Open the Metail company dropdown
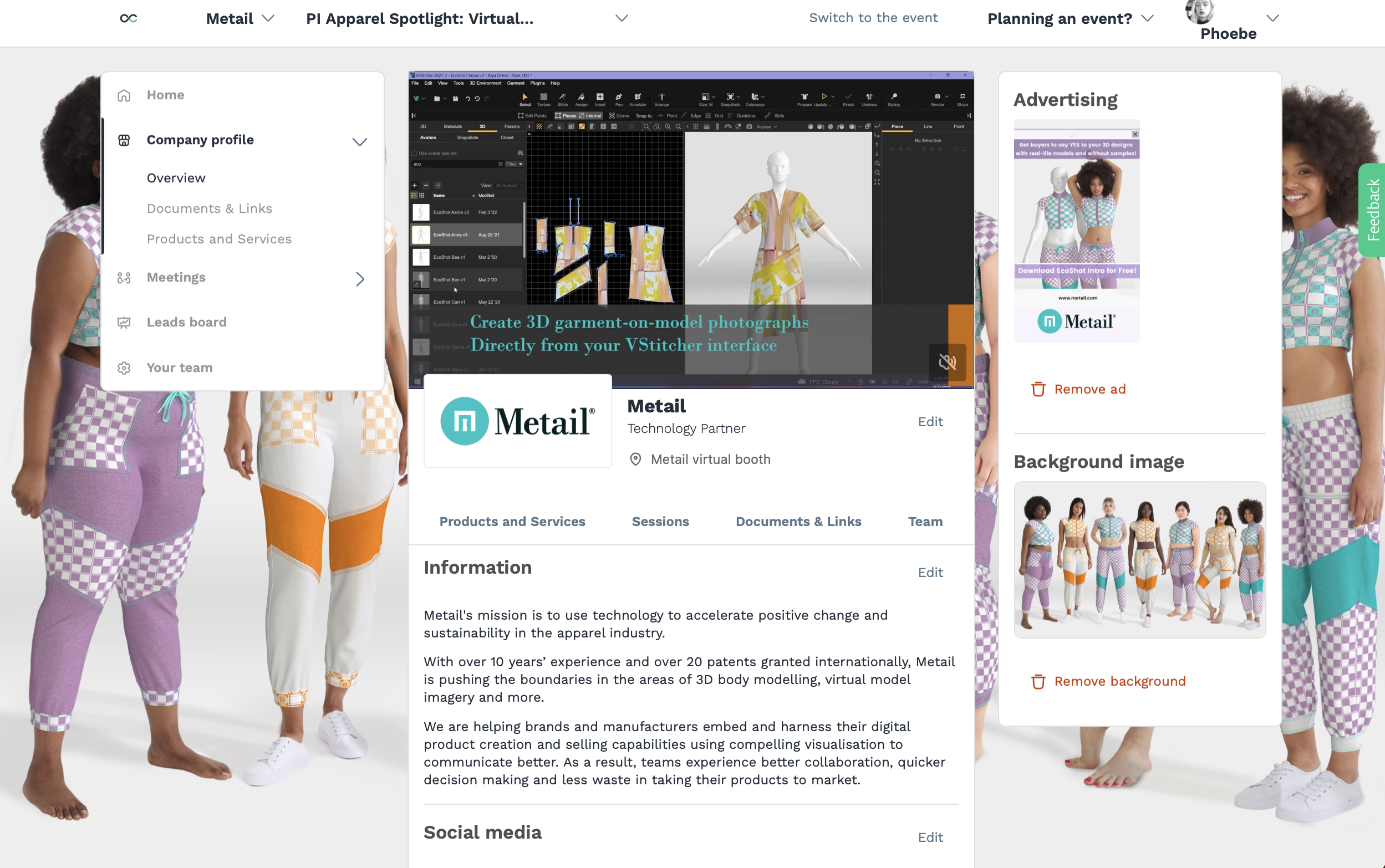 240,18
